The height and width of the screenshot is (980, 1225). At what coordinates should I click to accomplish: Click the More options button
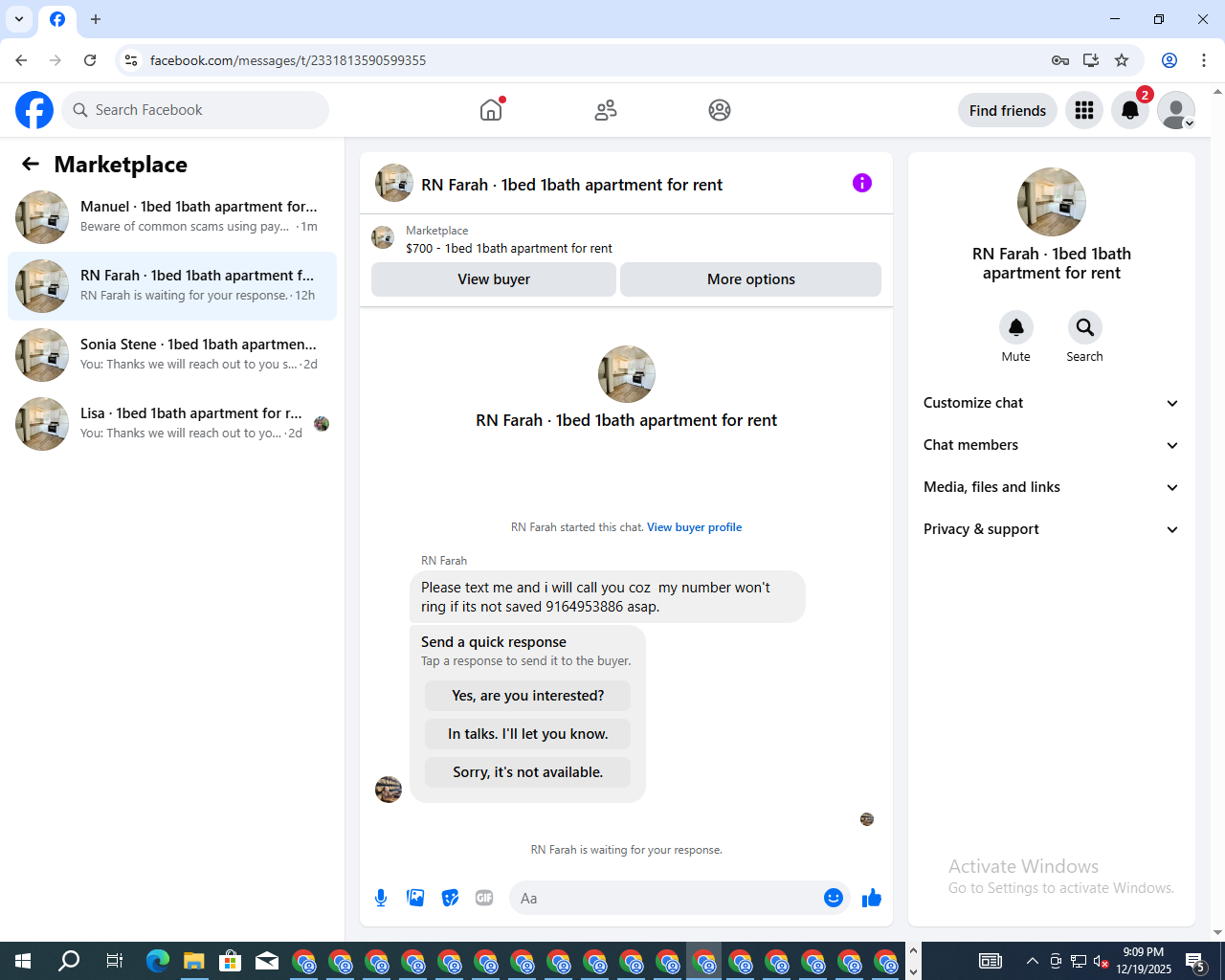coord(750,279)
